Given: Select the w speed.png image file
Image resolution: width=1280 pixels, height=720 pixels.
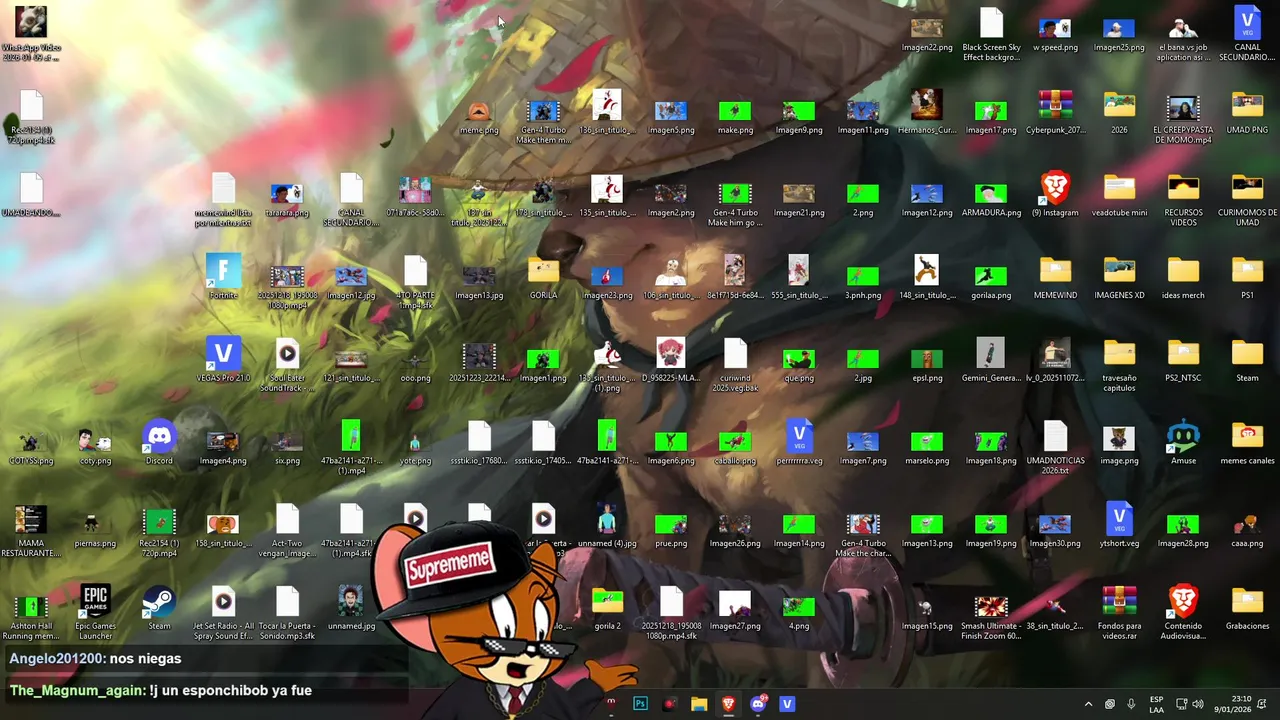Looking at the screenshot, I should point(1055,34).
